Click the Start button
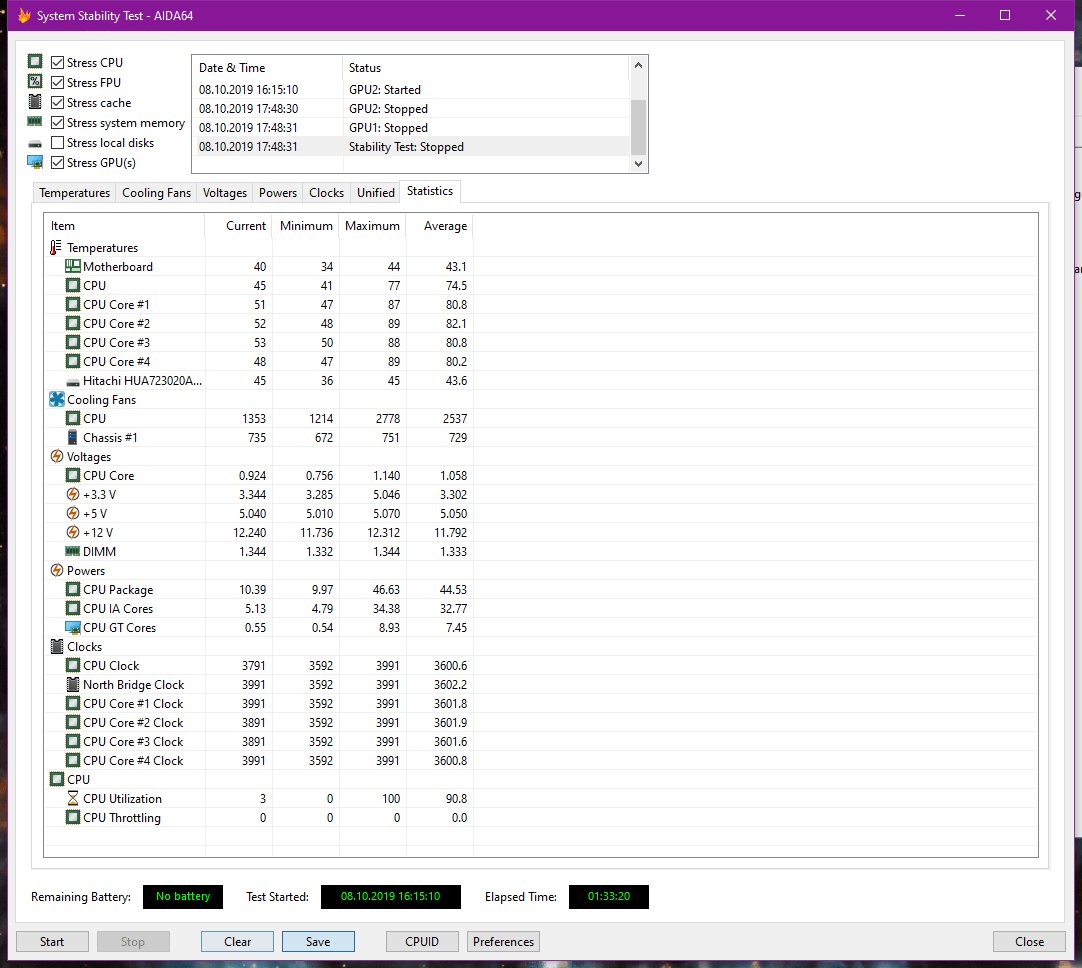 [x=52, y=942]
